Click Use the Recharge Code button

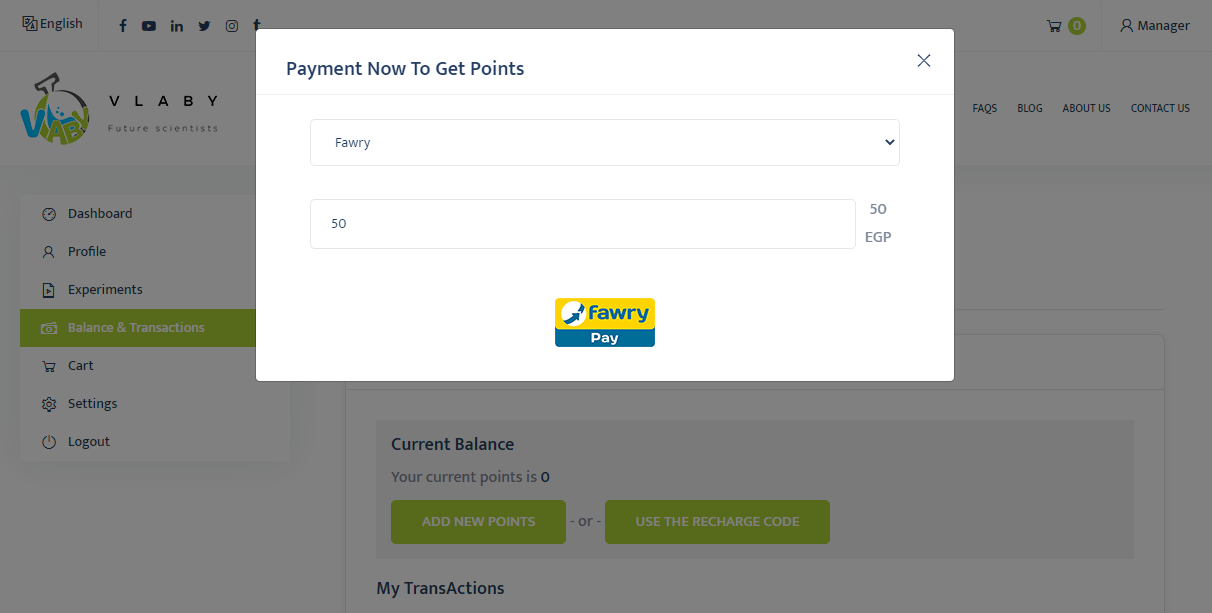pos(717,522)
